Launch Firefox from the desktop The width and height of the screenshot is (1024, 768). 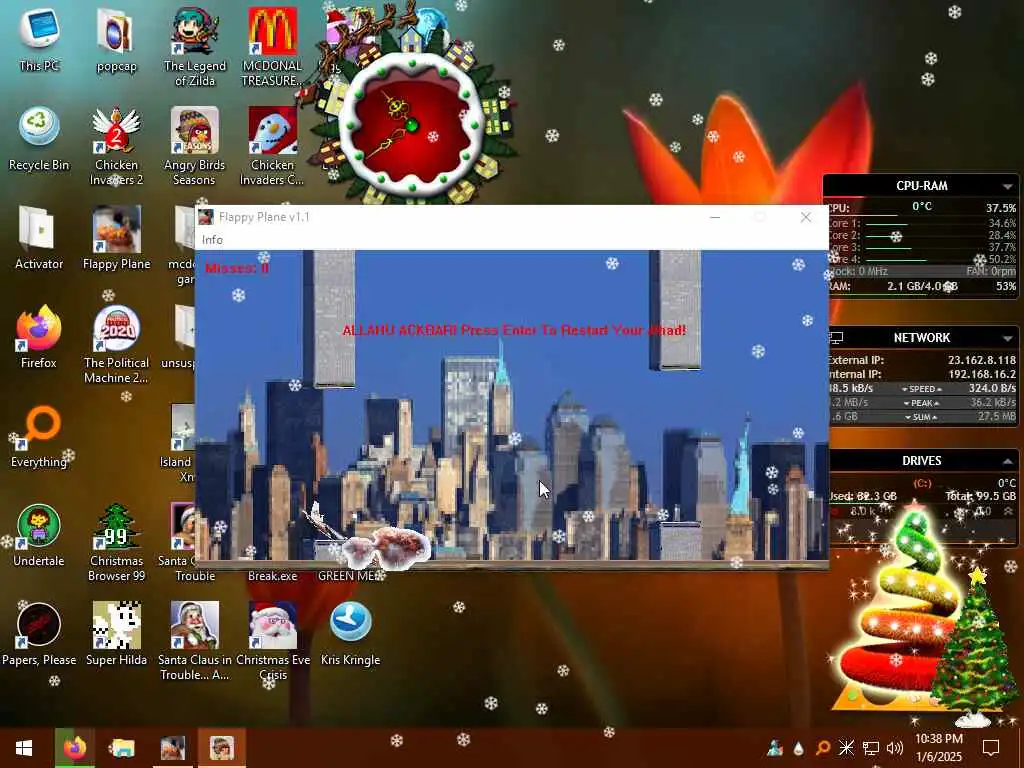point(39,337)
